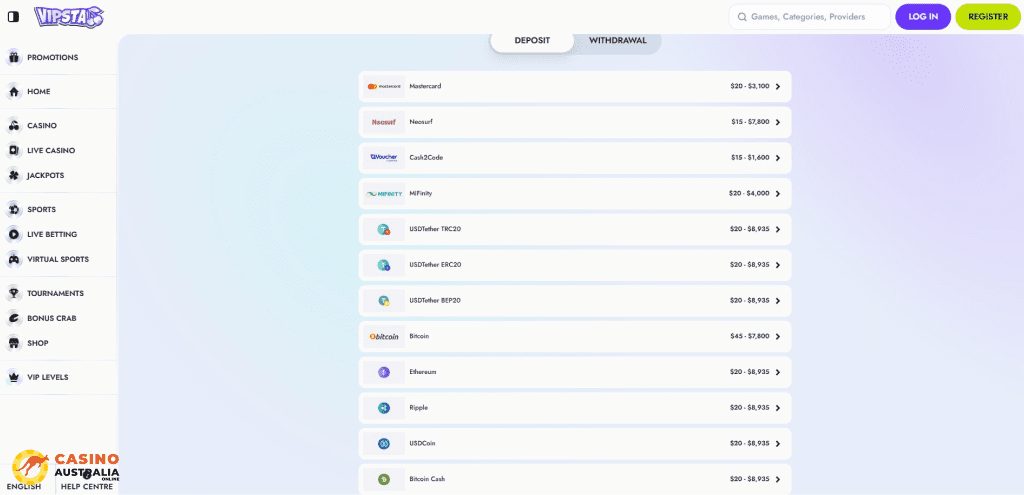Click the Log In button

tap(923, 17)
